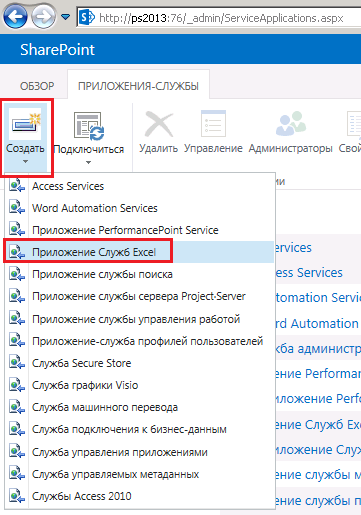Click the icon beside подключения к бизнес-данным
Viewport: 361px width, 515px height.
tap(17, 429)
